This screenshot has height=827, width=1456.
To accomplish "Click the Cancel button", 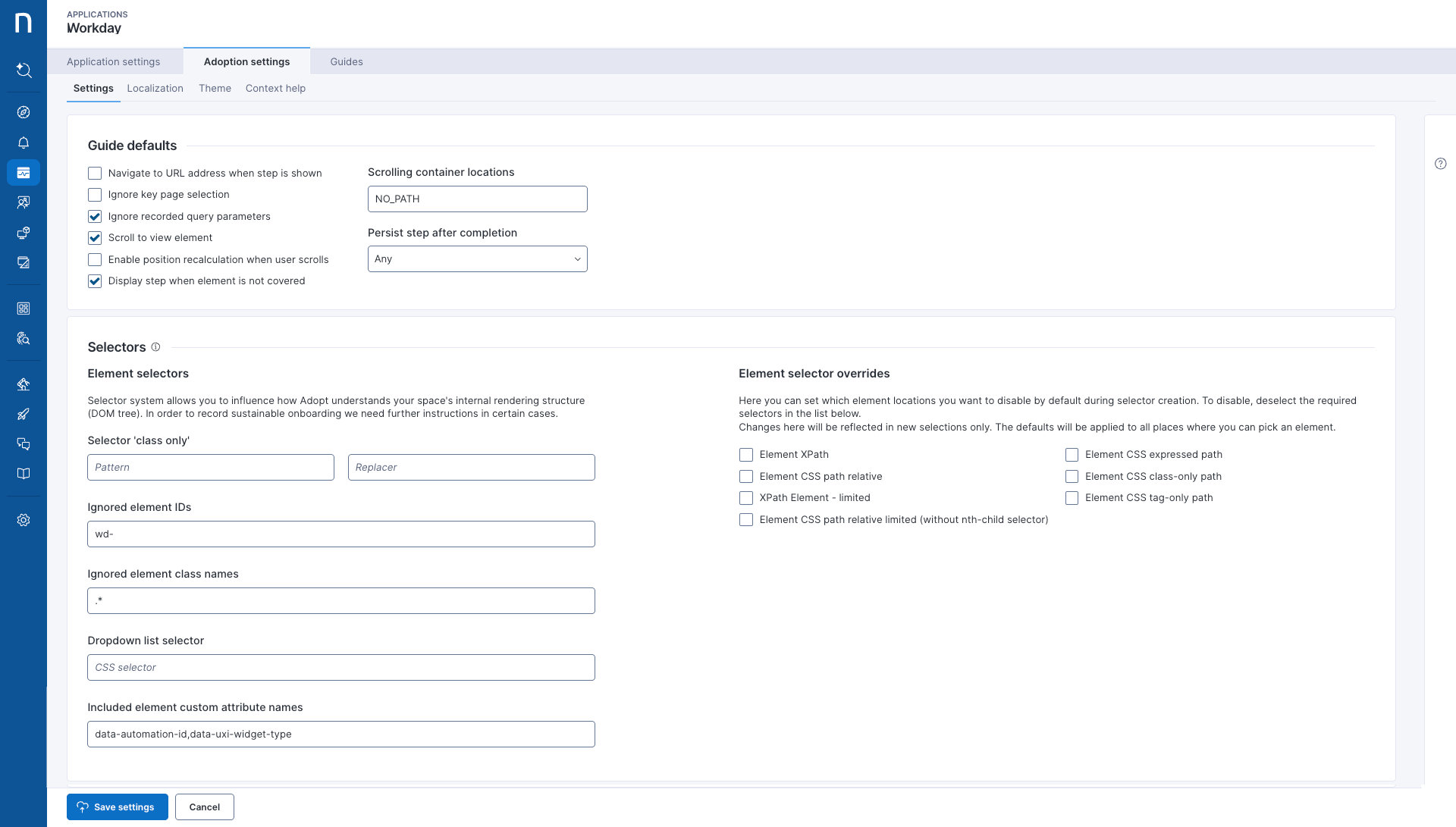I will point(205,807).
